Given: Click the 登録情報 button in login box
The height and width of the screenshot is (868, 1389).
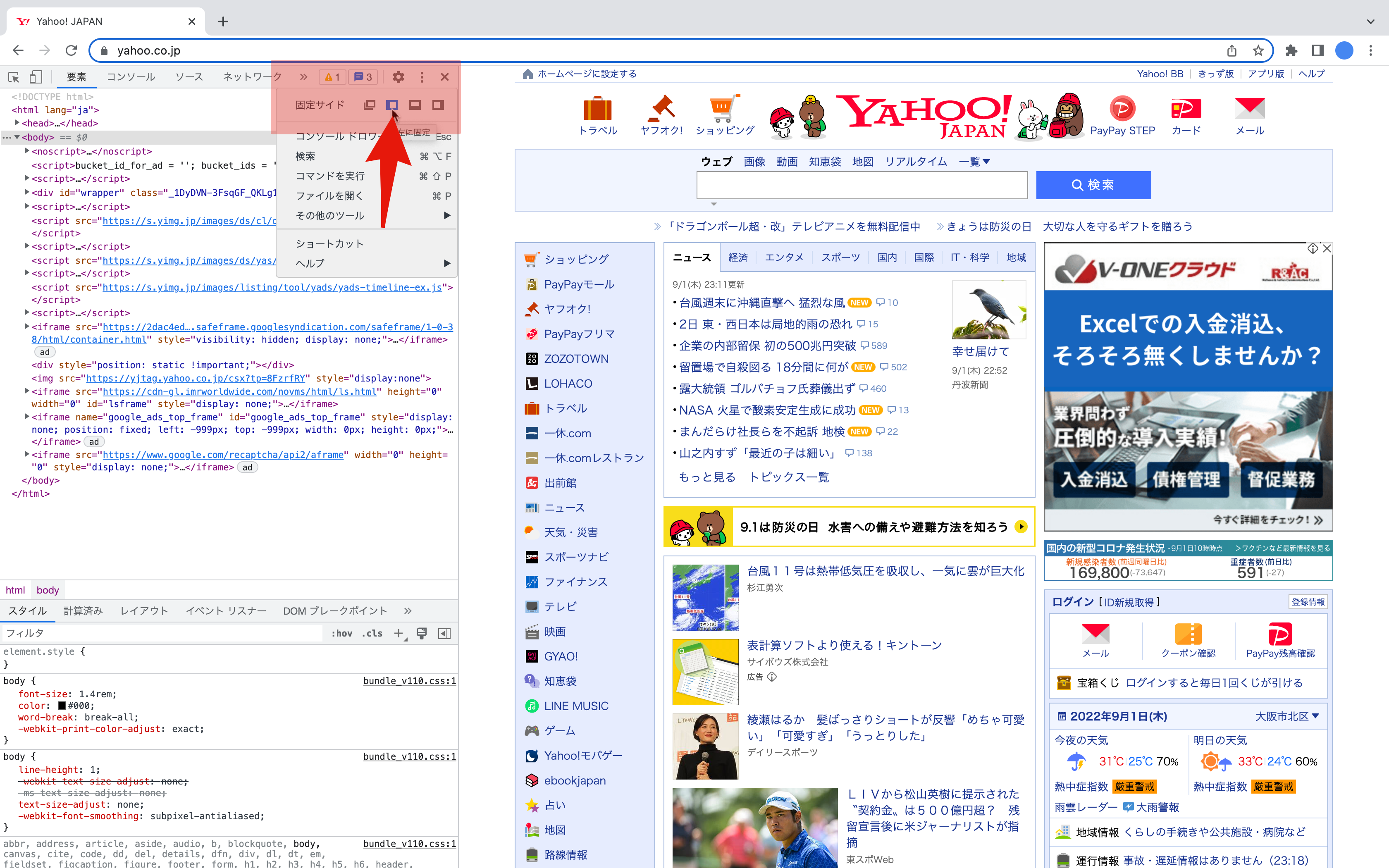Looking at the screenshot, I should click(1308, 602).
